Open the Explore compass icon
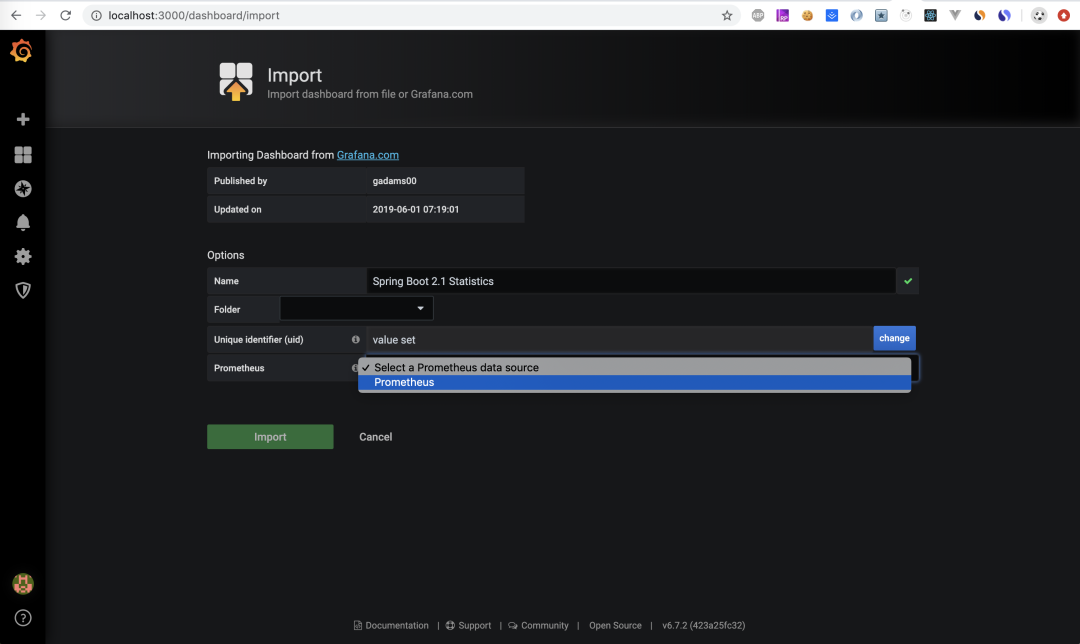 (x=23, y=189)
